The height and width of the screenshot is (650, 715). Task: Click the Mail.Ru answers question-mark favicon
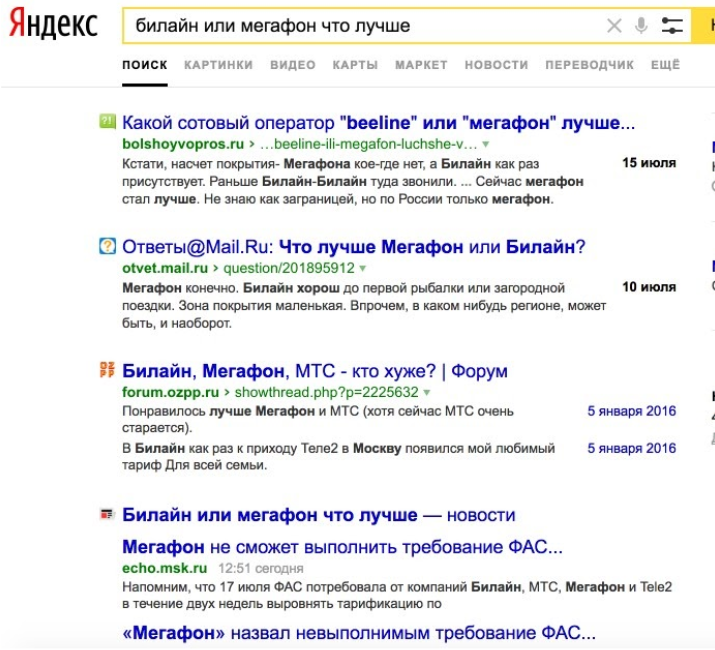click(x=108, y=246)
